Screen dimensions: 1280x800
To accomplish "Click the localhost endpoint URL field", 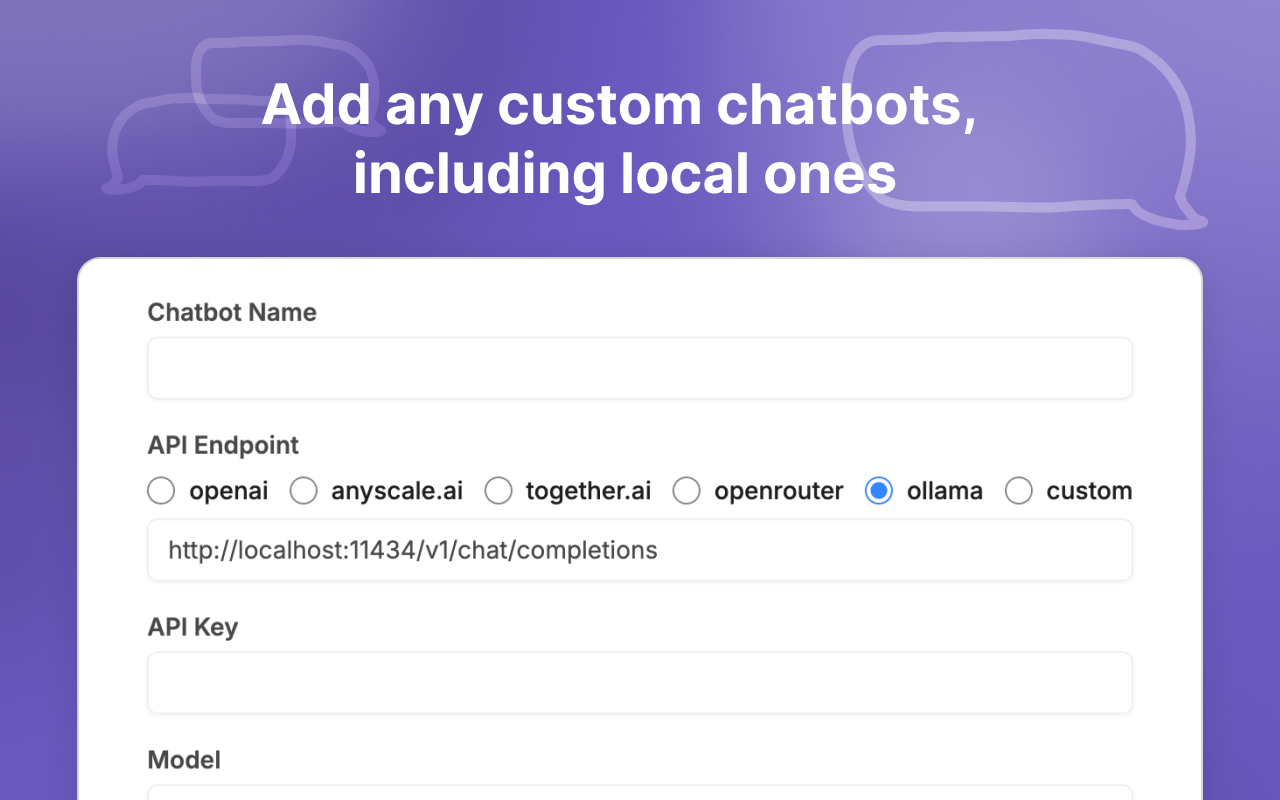I will [x=640, y=550].
